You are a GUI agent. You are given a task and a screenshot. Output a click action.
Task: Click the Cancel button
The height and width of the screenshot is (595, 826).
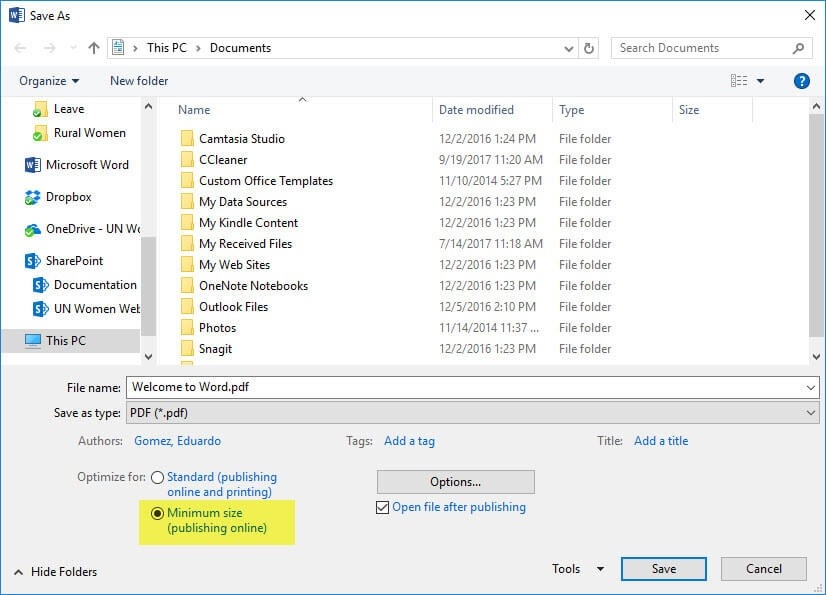(x=764, y=569)
